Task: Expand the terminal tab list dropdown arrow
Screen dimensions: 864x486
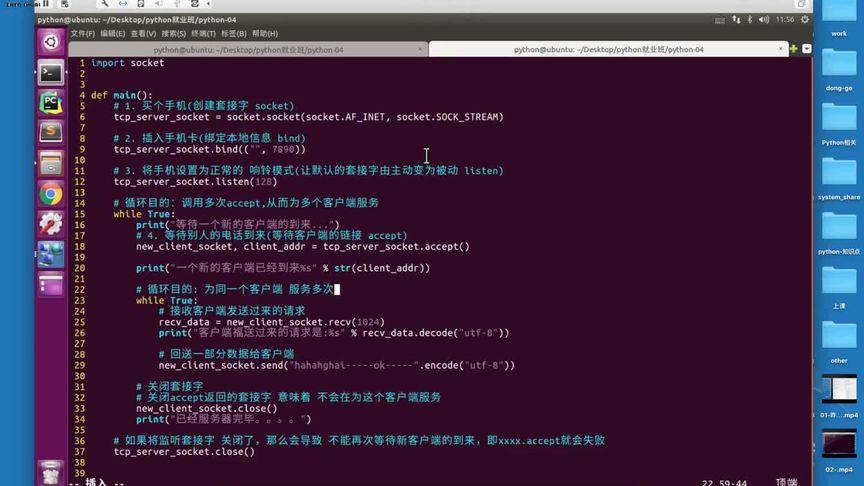Action: click(x=807, y=49)
